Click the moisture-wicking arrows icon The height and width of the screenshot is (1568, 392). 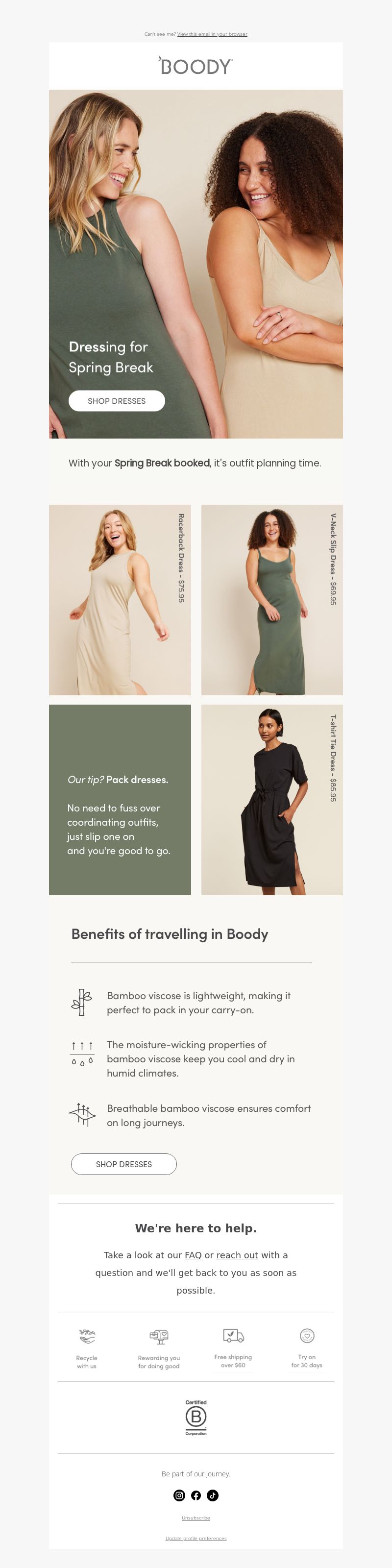82,1053
